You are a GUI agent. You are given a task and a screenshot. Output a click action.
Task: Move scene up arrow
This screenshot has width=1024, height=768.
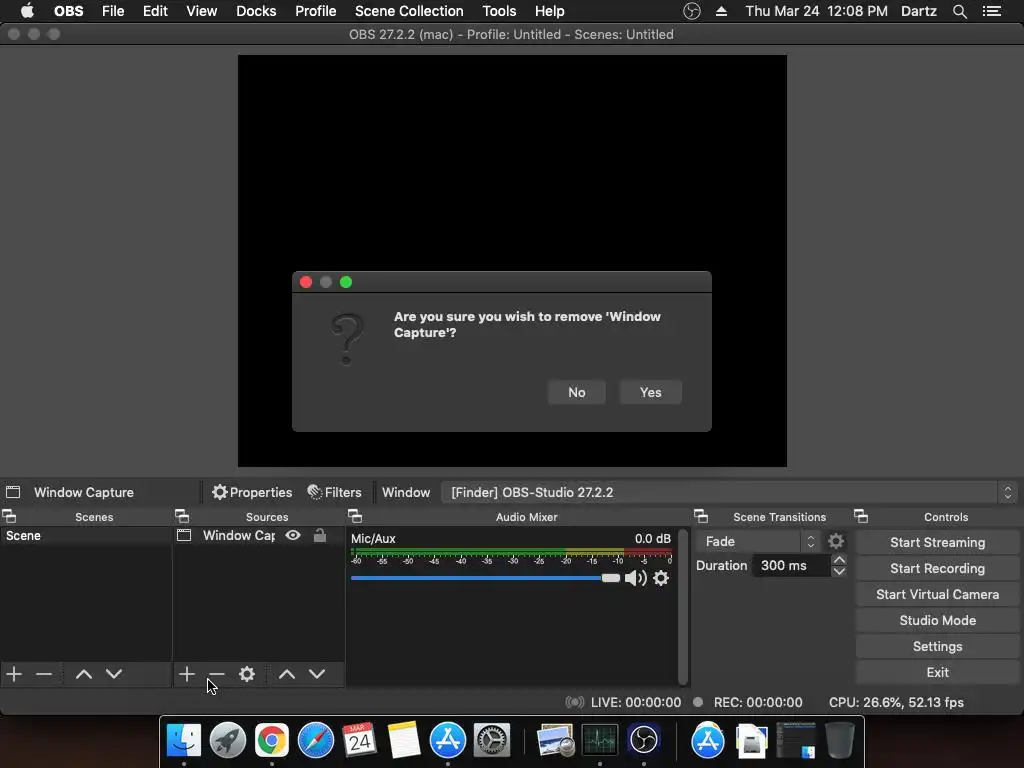[84, 674]
